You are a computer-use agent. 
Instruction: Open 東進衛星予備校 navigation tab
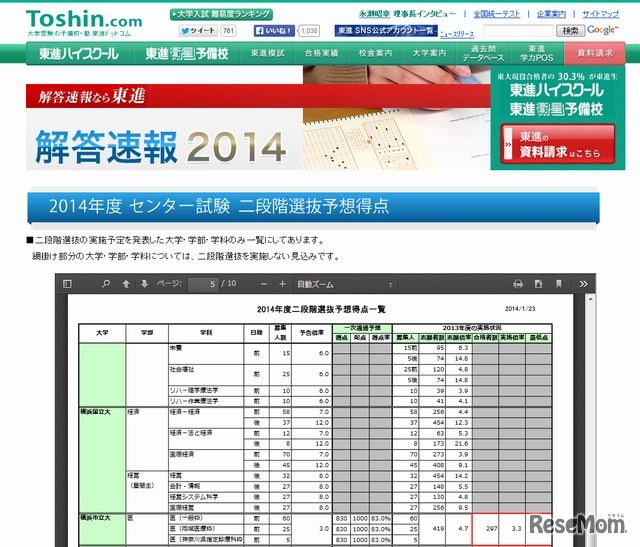click(x=187, y=53)
